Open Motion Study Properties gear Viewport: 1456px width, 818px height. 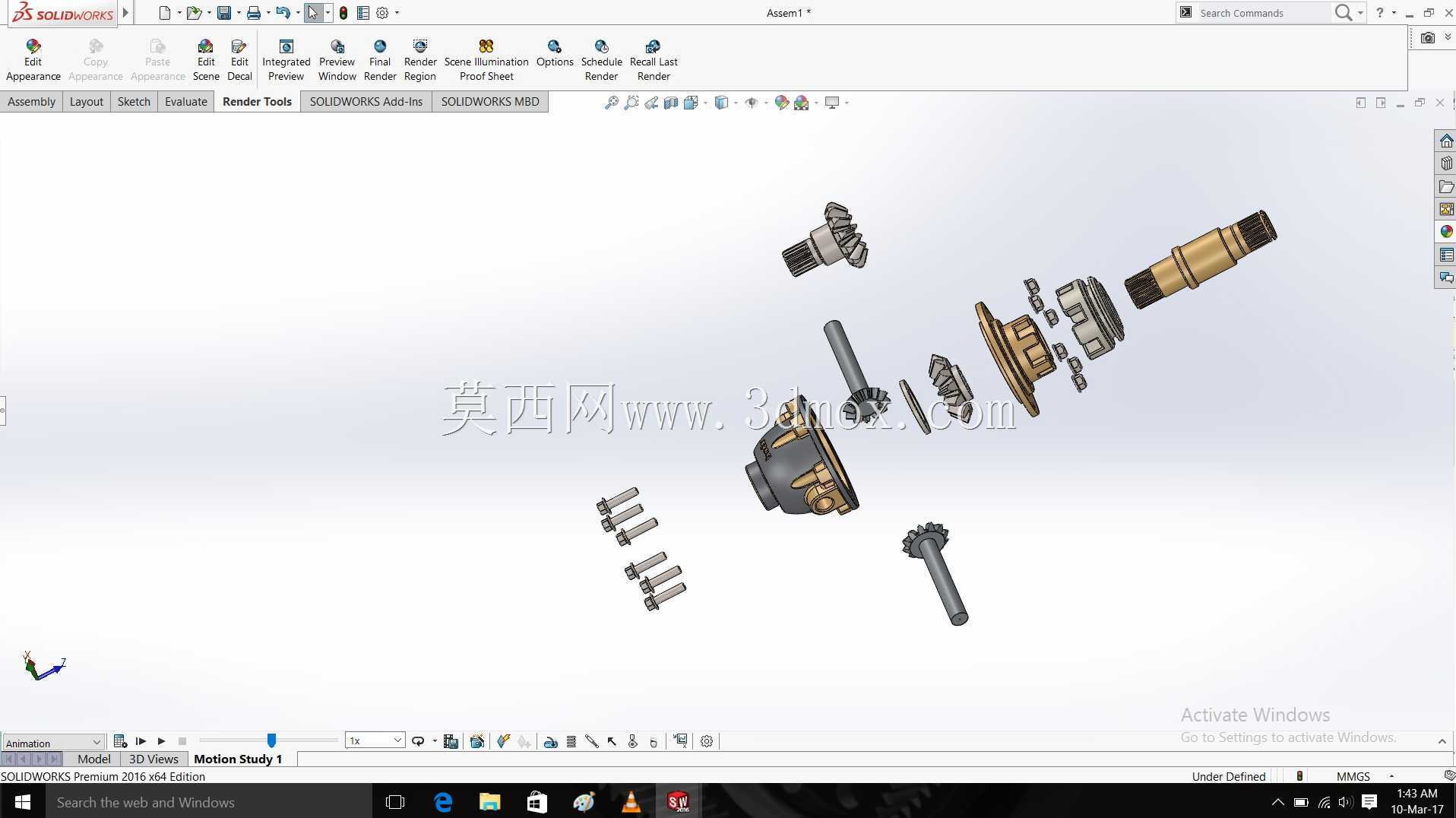point(707,741)
